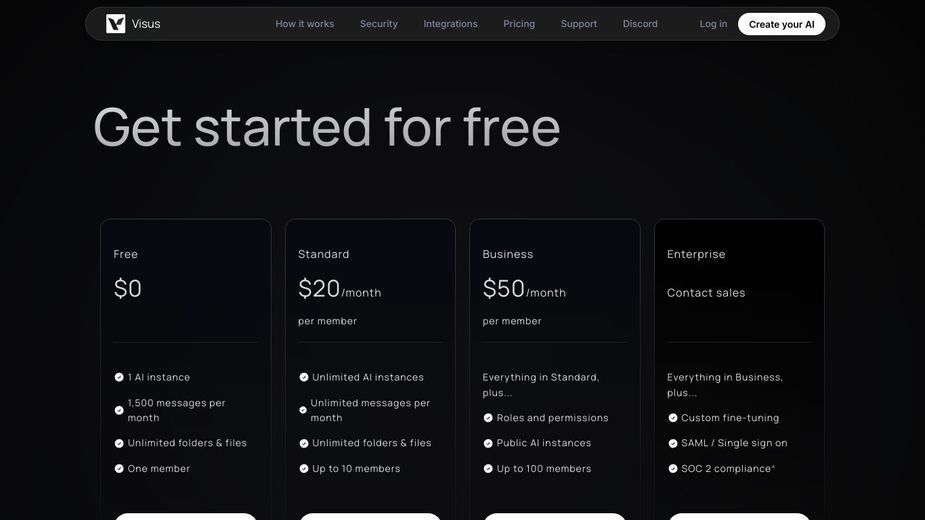Open the How it works page

pos(304,24)
